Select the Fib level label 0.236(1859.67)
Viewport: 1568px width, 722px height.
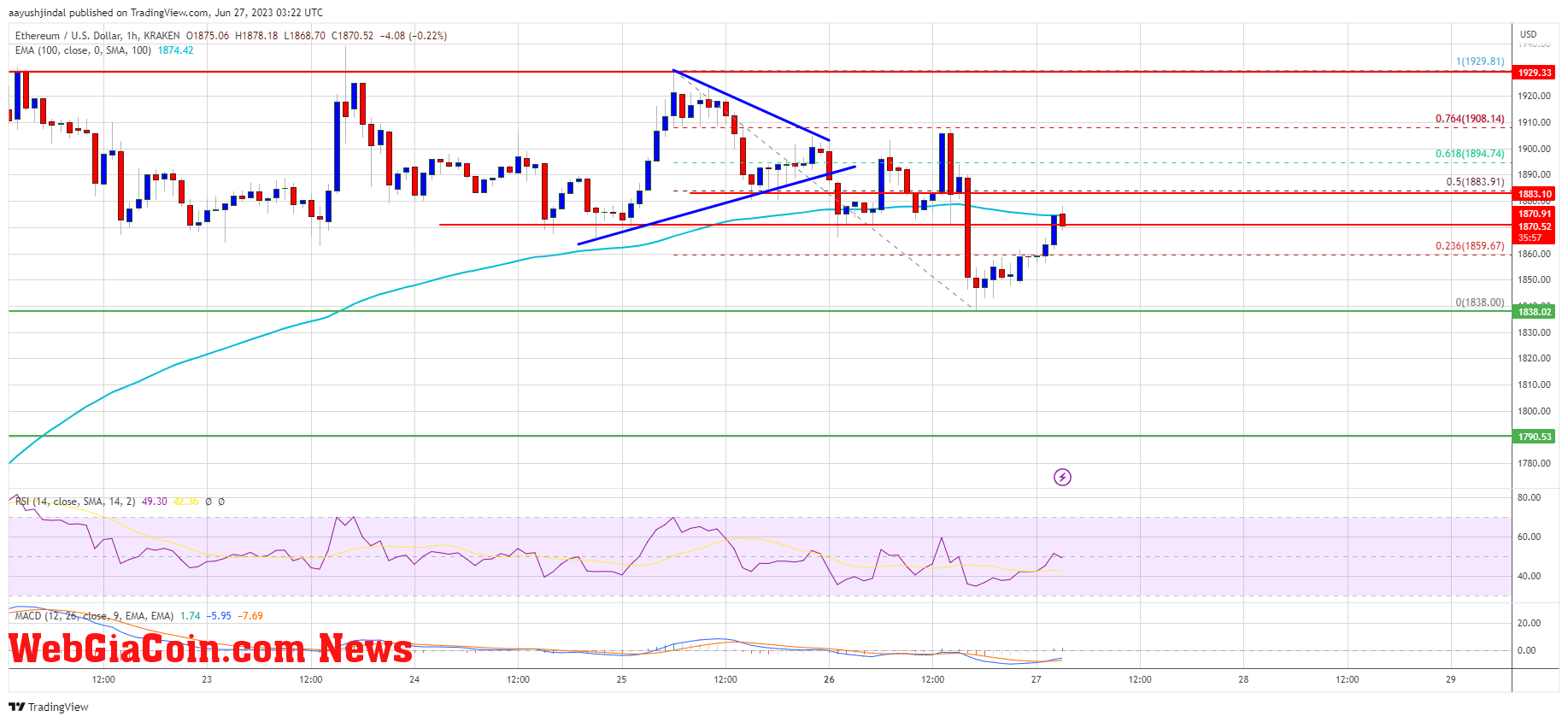click(x=1470, y=246)
